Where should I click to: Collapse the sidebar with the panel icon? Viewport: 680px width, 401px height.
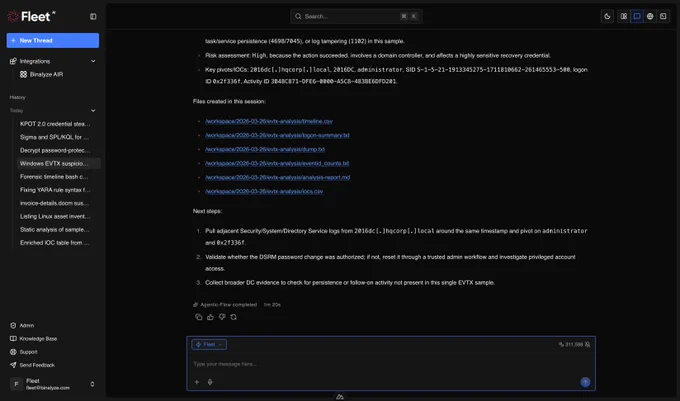coord(93,16)
